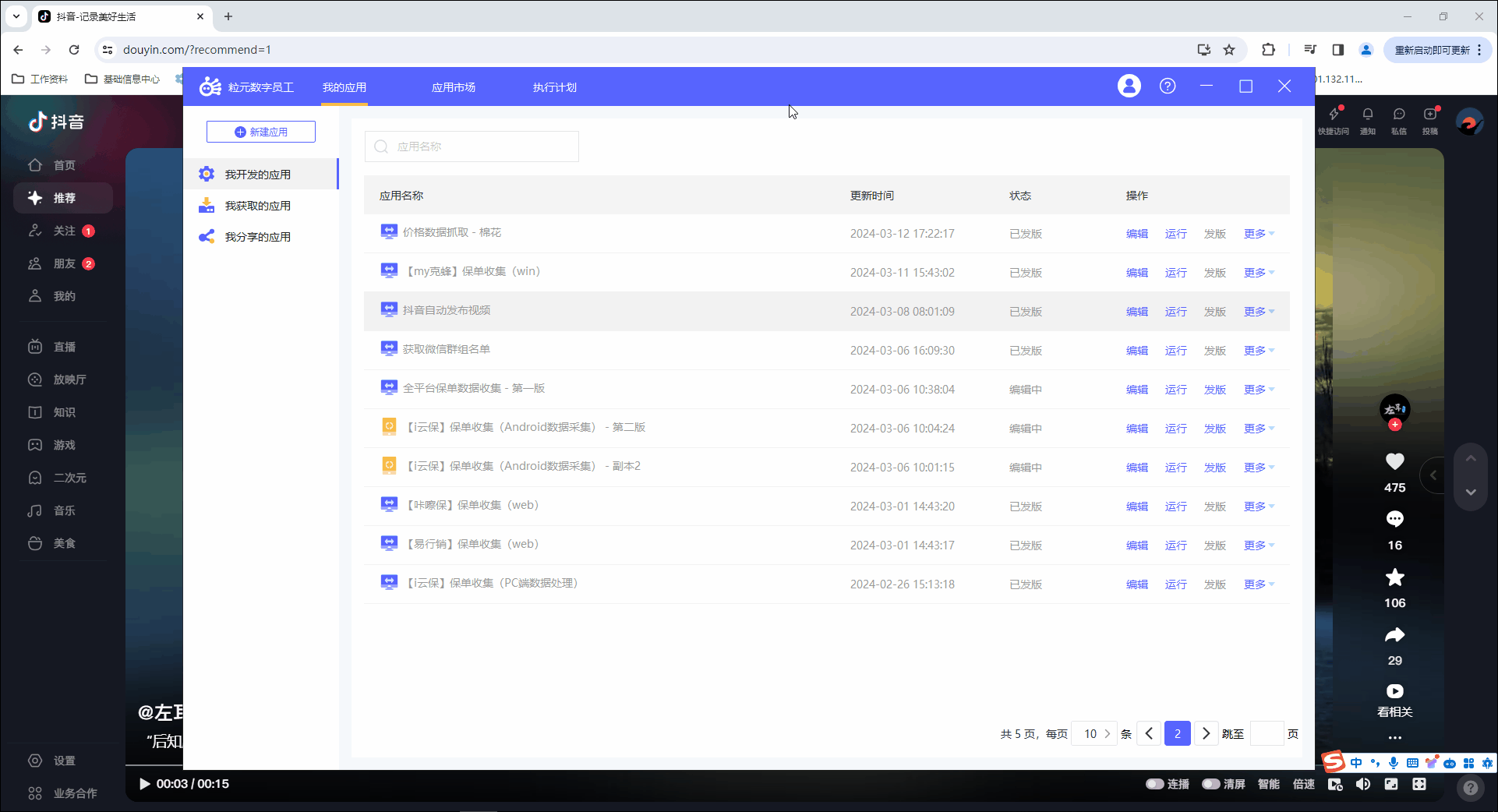The height and width of the screenshot is (812, 1498).
Task: Share the Douyin video using the arrow icon
Action: [1394, 635]
